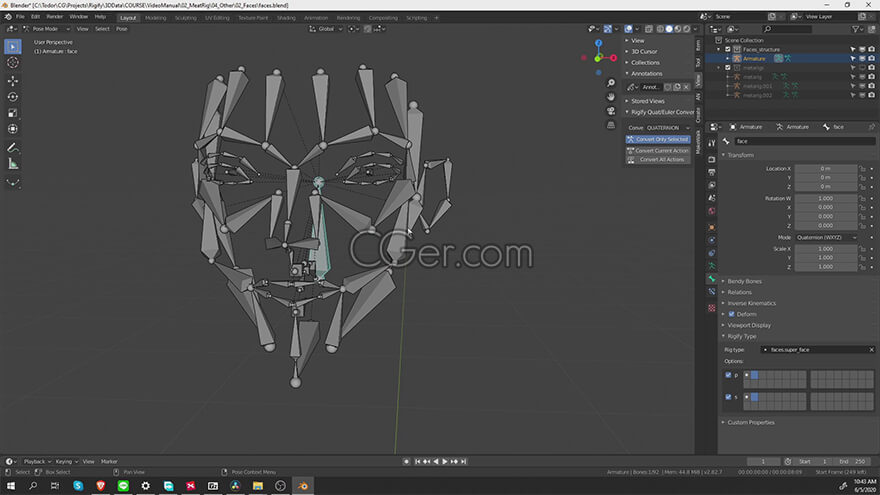This screenshot has height=495, width=880.
Task: Click the red X axis on navigation gizmo
Action: pos(613,58)
